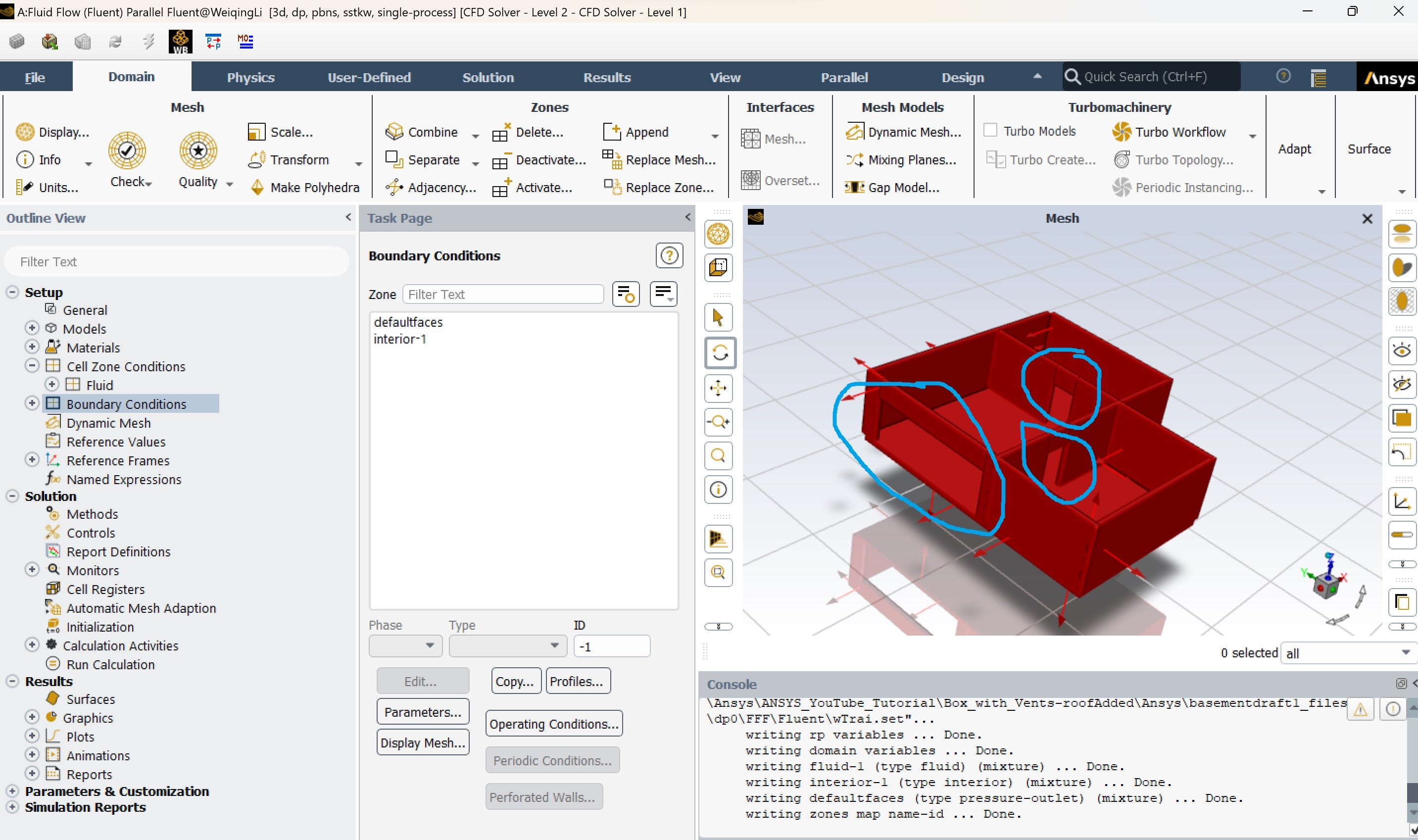1418x840 pixels.
Task: Select the mouse pointer selection tool
Action: coord(719,318)
